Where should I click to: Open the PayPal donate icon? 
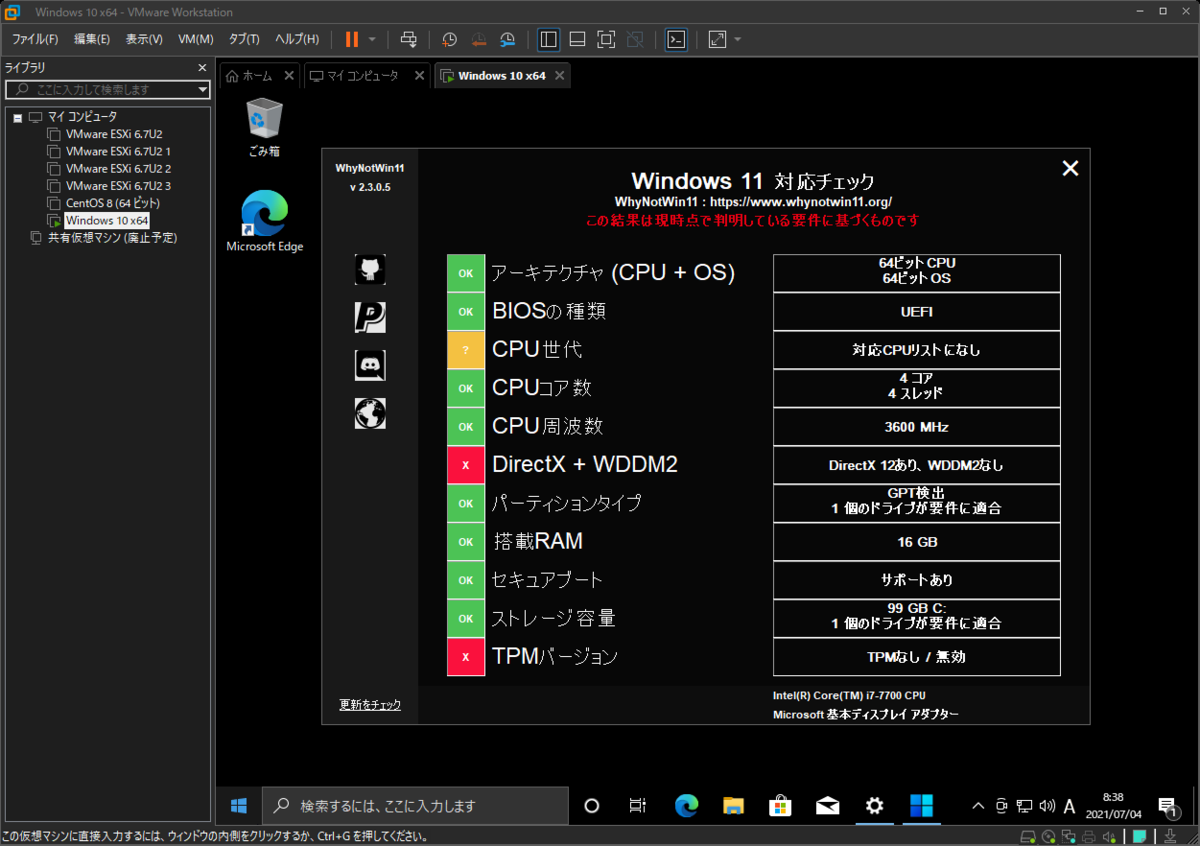coord(369,317)
